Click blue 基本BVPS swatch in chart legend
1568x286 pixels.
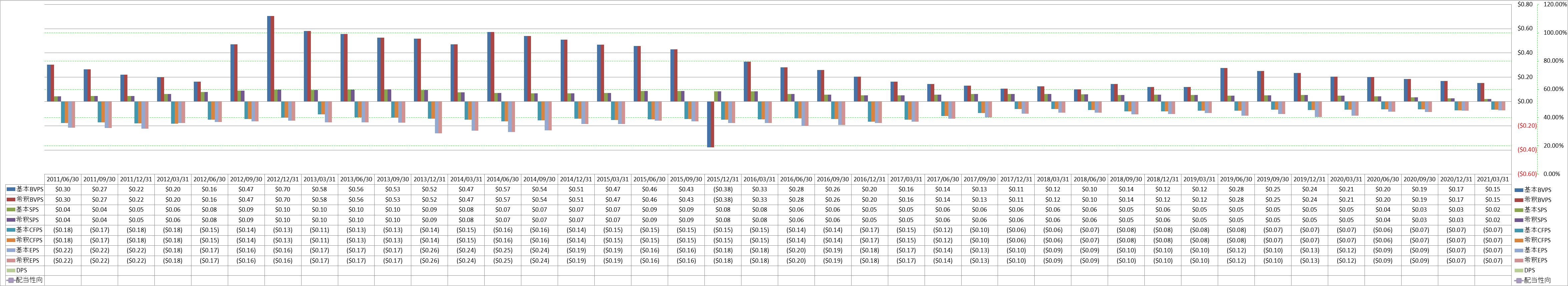pos(1518,189)
